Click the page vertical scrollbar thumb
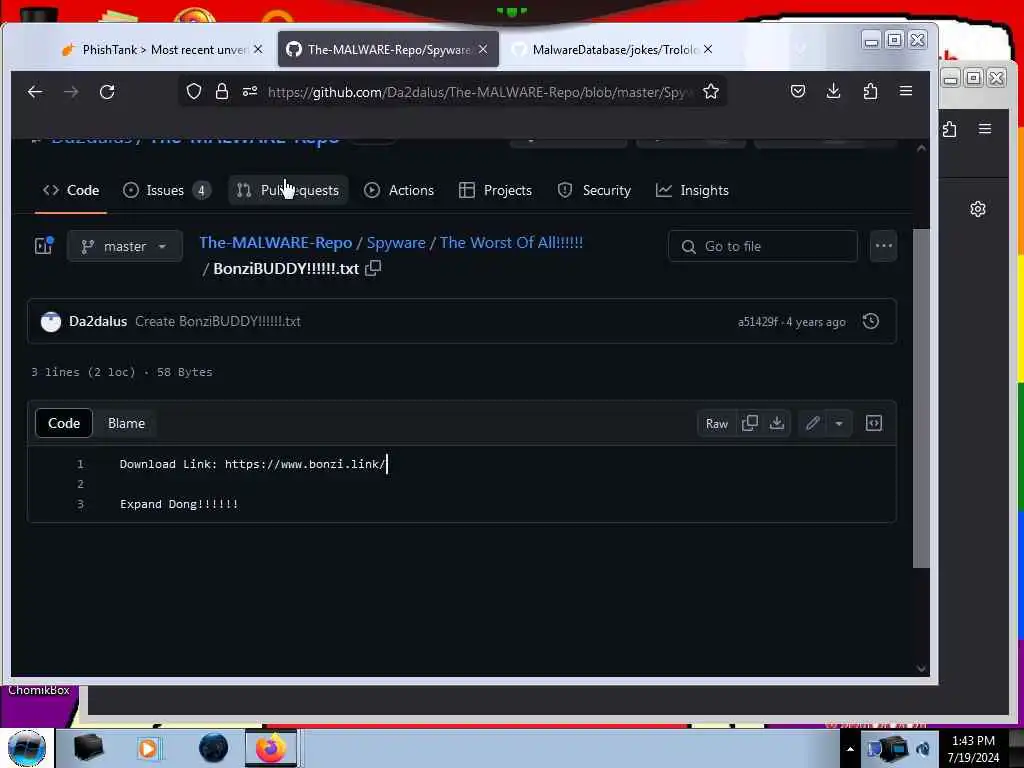This screenshot has height=768, width=1024. point(921,398)
